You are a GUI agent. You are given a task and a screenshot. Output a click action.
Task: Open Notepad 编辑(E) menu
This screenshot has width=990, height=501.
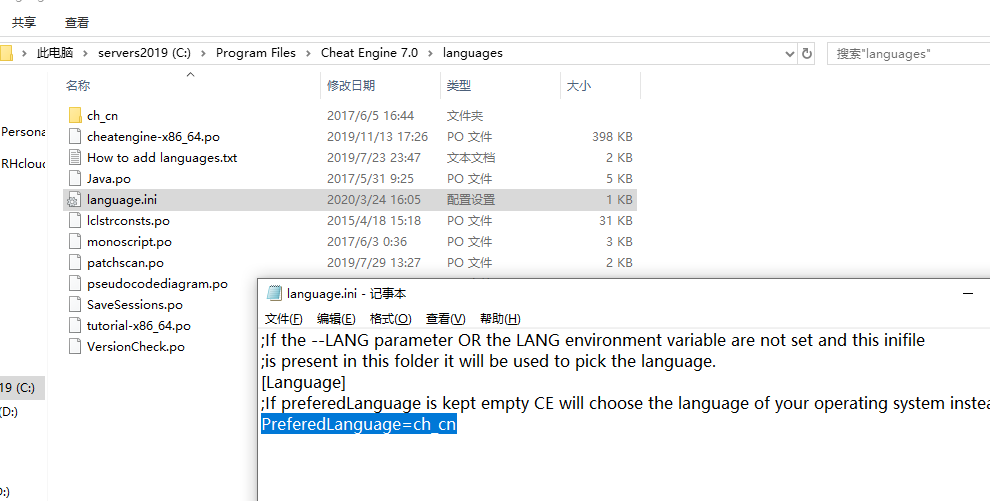[336, 319]
